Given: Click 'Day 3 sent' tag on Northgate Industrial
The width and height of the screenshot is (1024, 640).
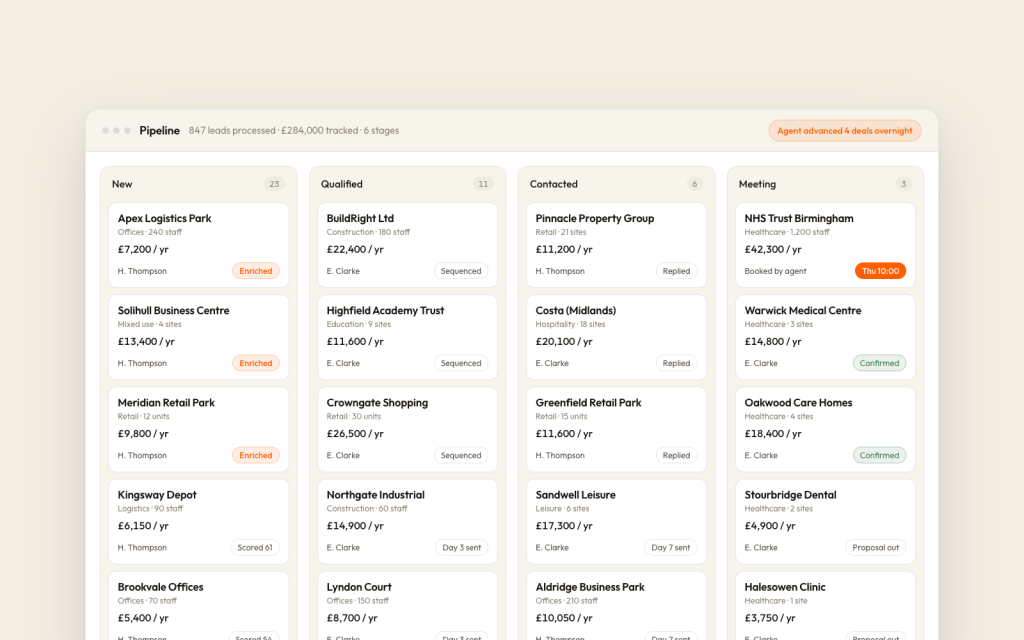Looking at the screenshot, I should [462, 547].
